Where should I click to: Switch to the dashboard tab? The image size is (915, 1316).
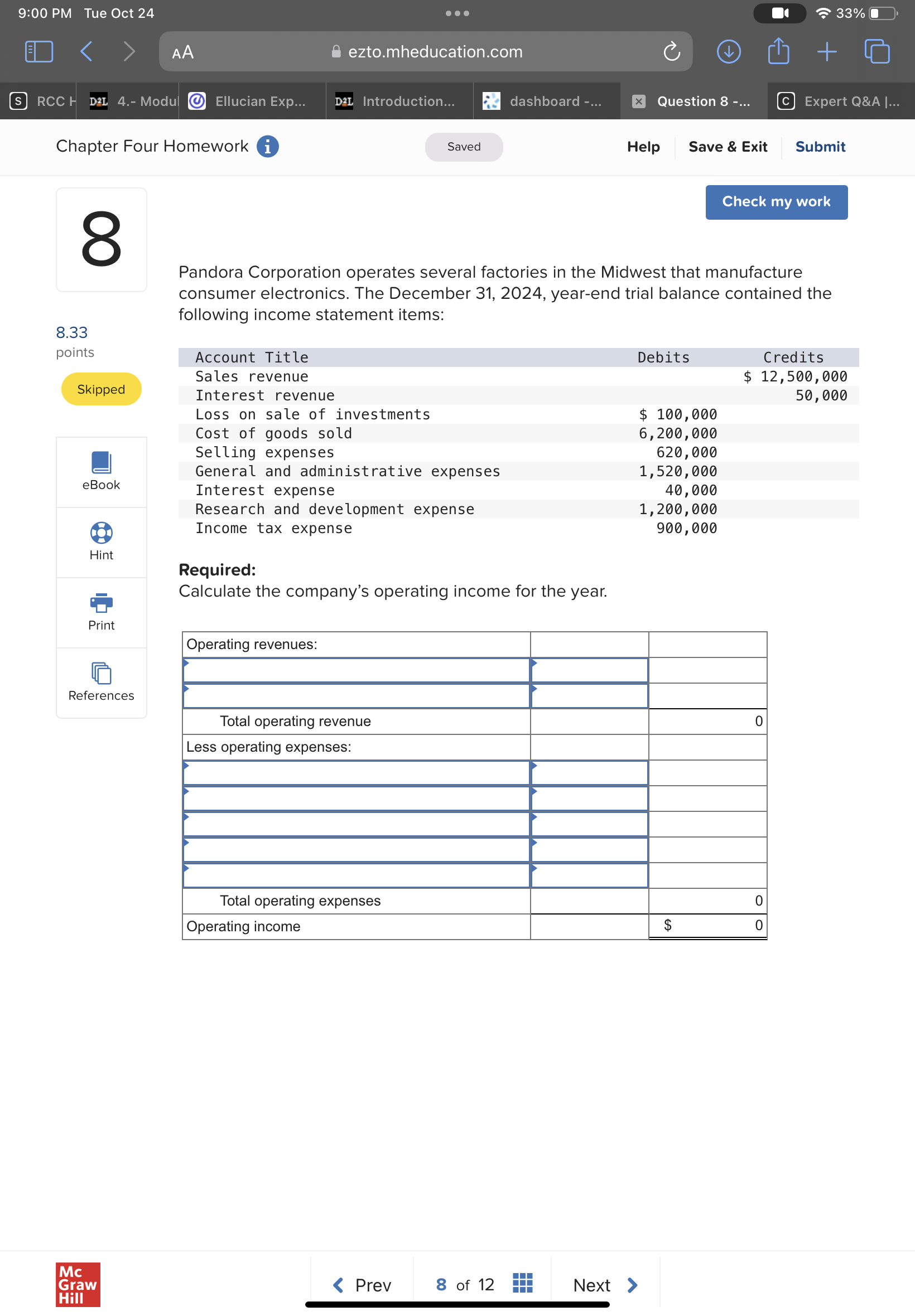pyautogui.click(x=546, y=101)
